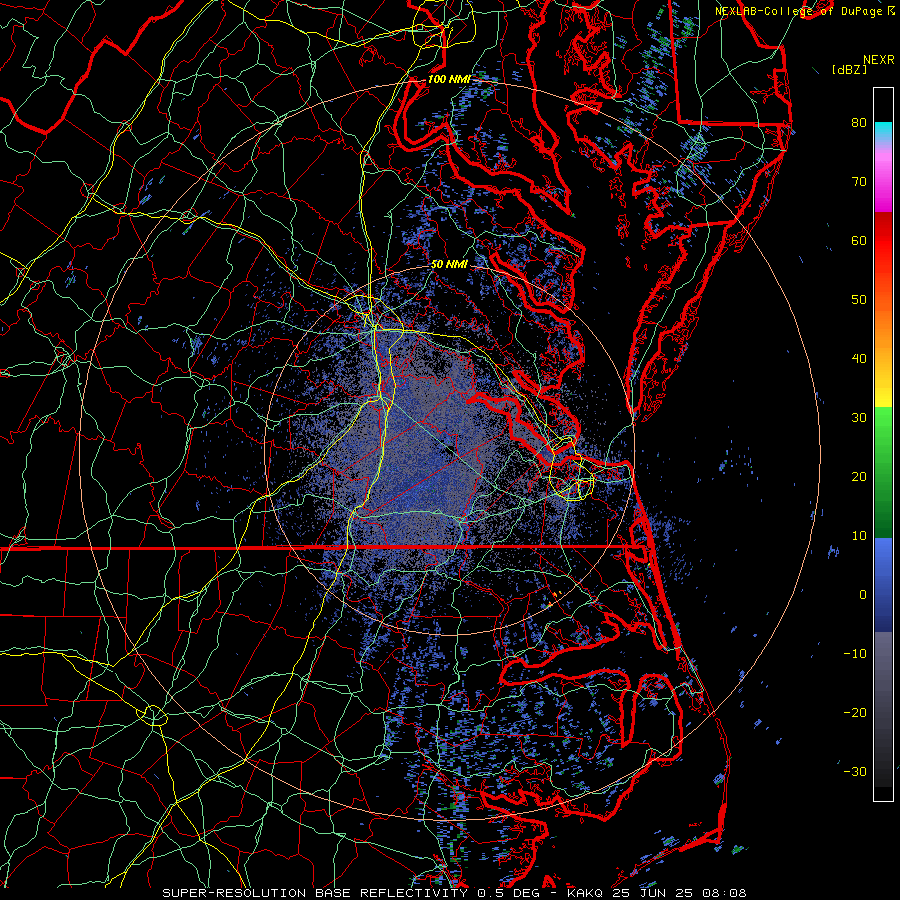Click the SUPER-RESOLUTION BASE REFLECTIVITY caption
The image size is (900, 900).
tap(315, 893)
